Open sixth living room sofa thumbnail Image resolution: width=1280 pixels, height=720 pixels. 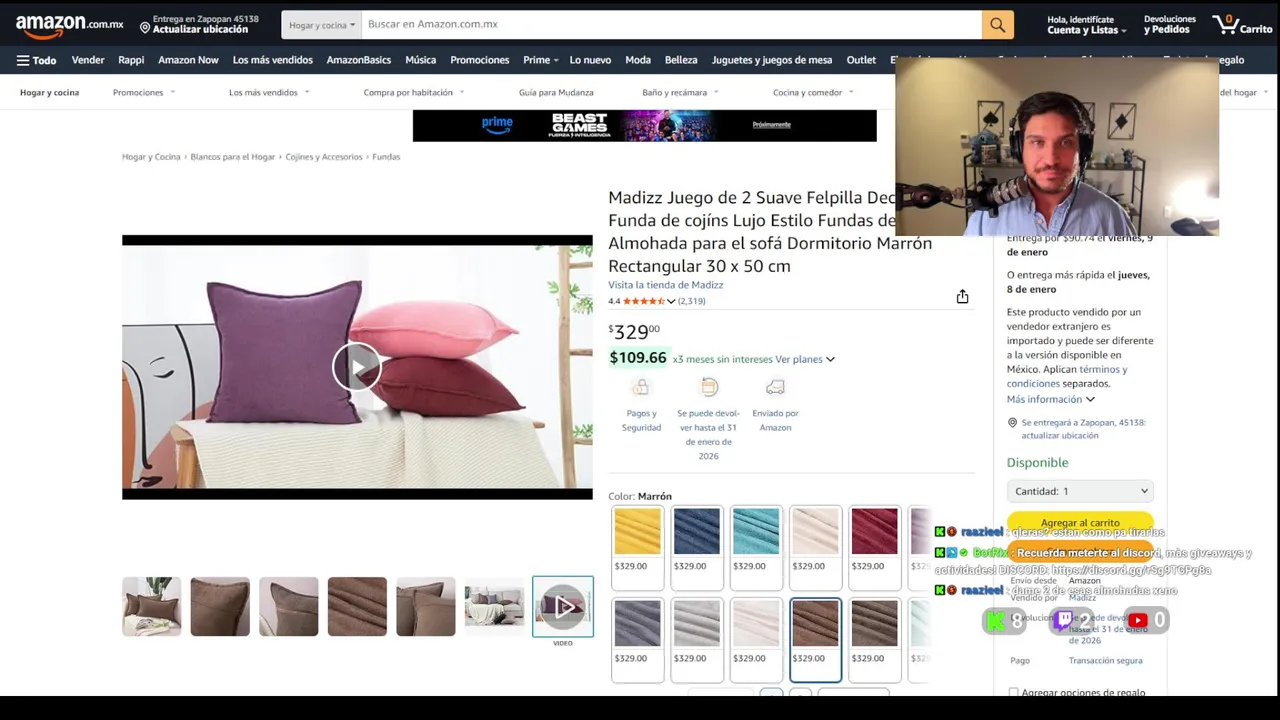pos(494,606)
